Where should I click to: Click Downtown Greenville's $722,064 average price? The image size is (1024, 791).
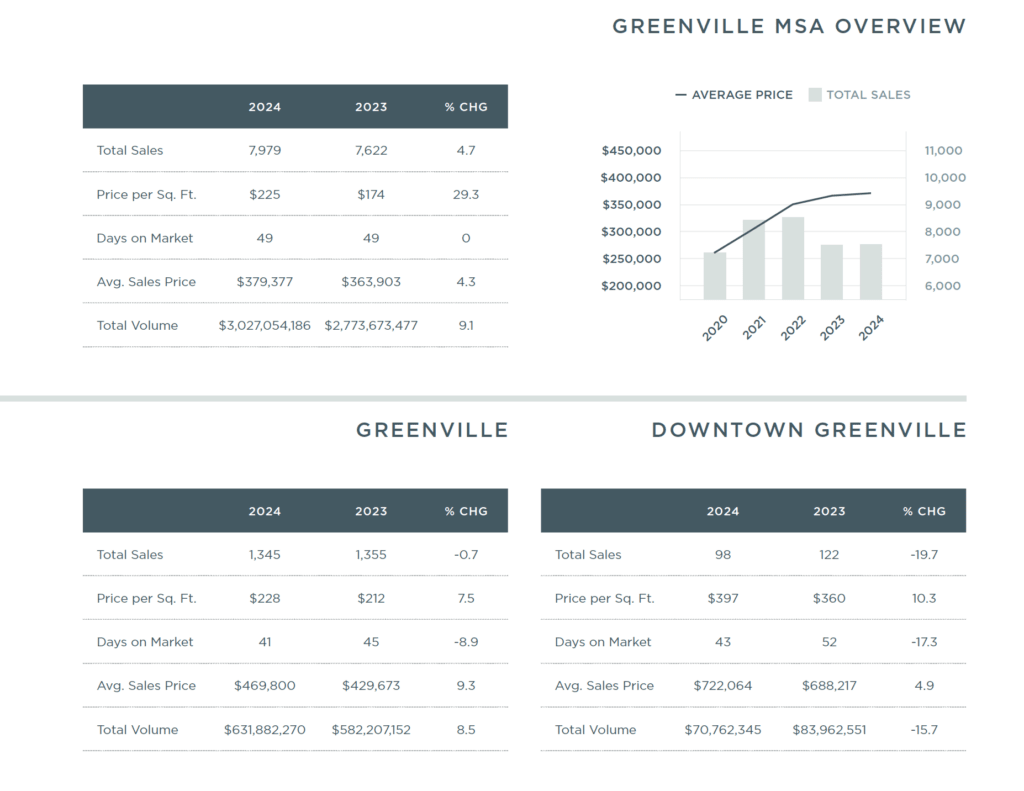click(723, 686)
